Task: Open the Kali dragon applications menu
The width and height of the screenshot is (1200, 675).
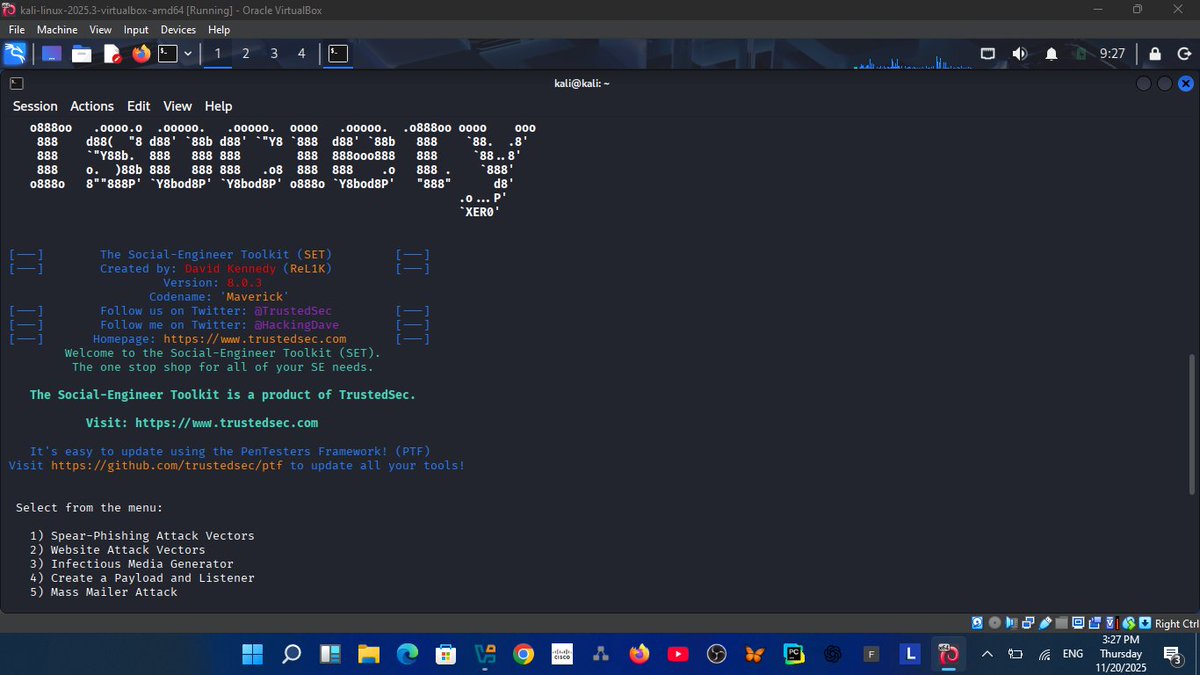Action: click(x=14, y=54)
